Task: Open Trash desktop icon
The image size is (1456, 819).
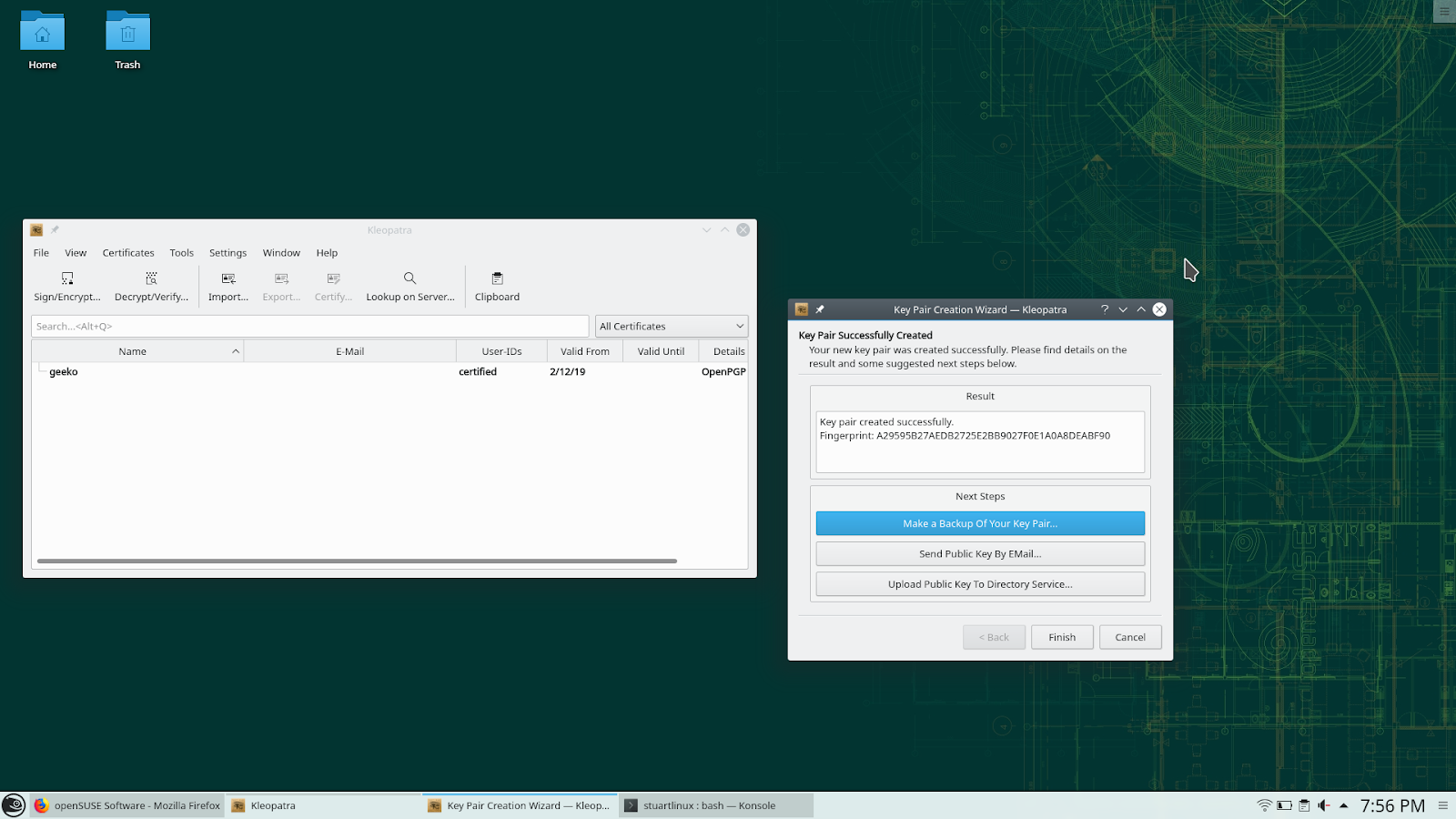Action: (x=127, y=41)
